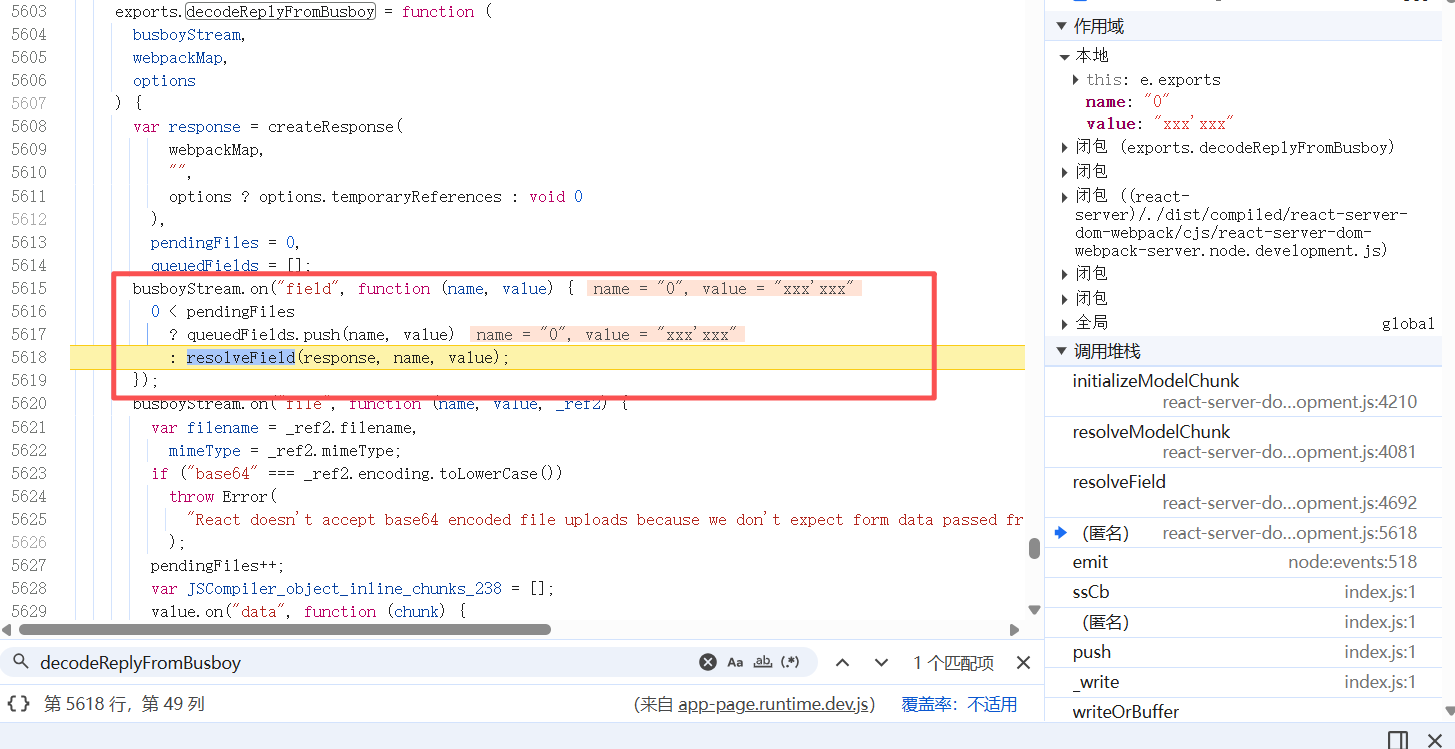Image resolution: width=1455 pixels, height=749 pixels.
Task: Close the find-in-file search bar
Action: [1023, 662]
